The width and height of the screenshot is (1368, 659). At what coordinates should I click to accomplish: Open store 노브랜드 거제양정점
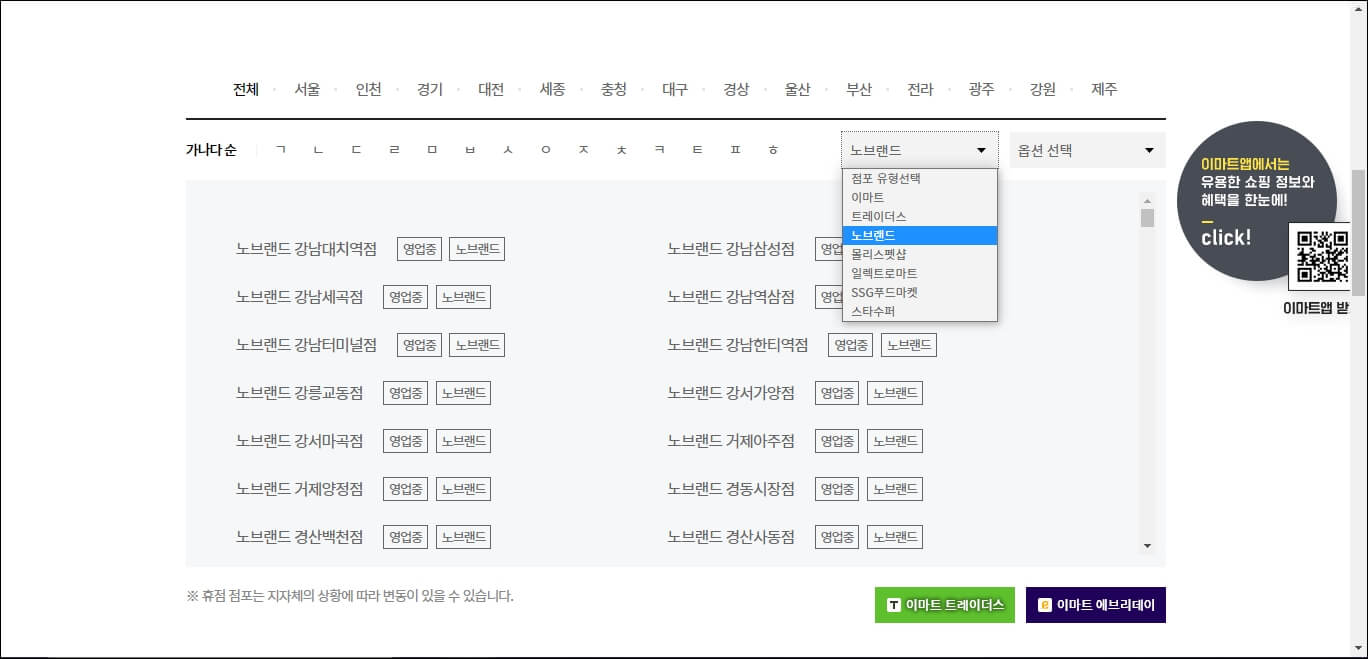[299, 489]
